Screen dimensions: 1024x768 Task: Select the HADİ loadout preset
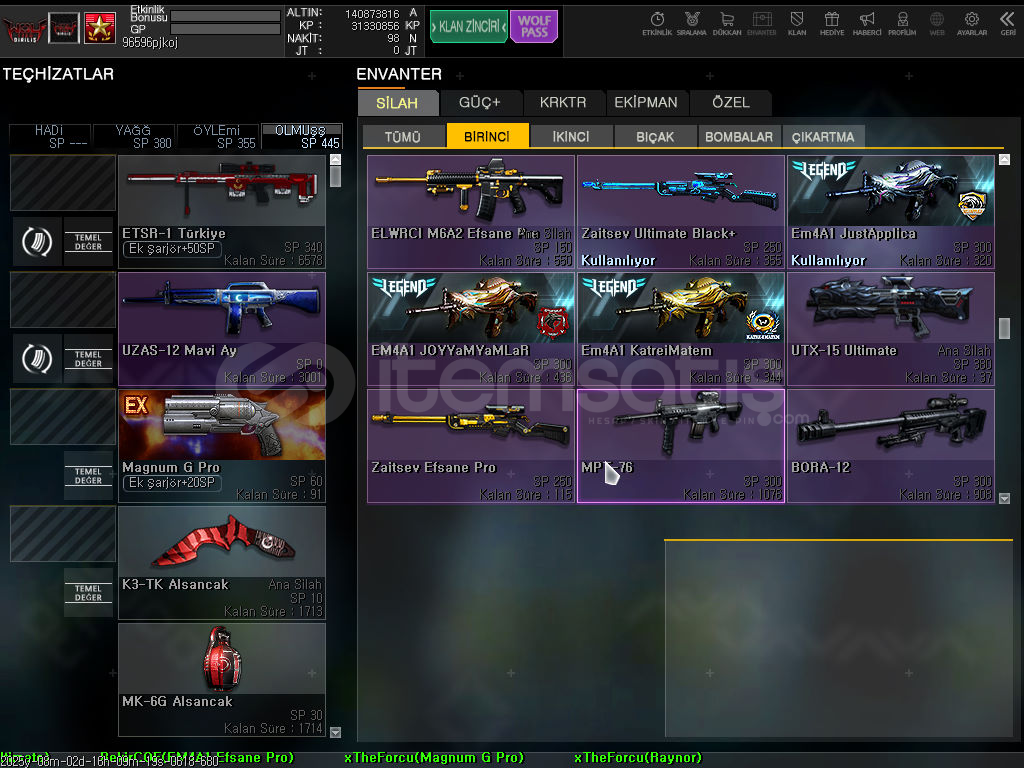[50, 136]
